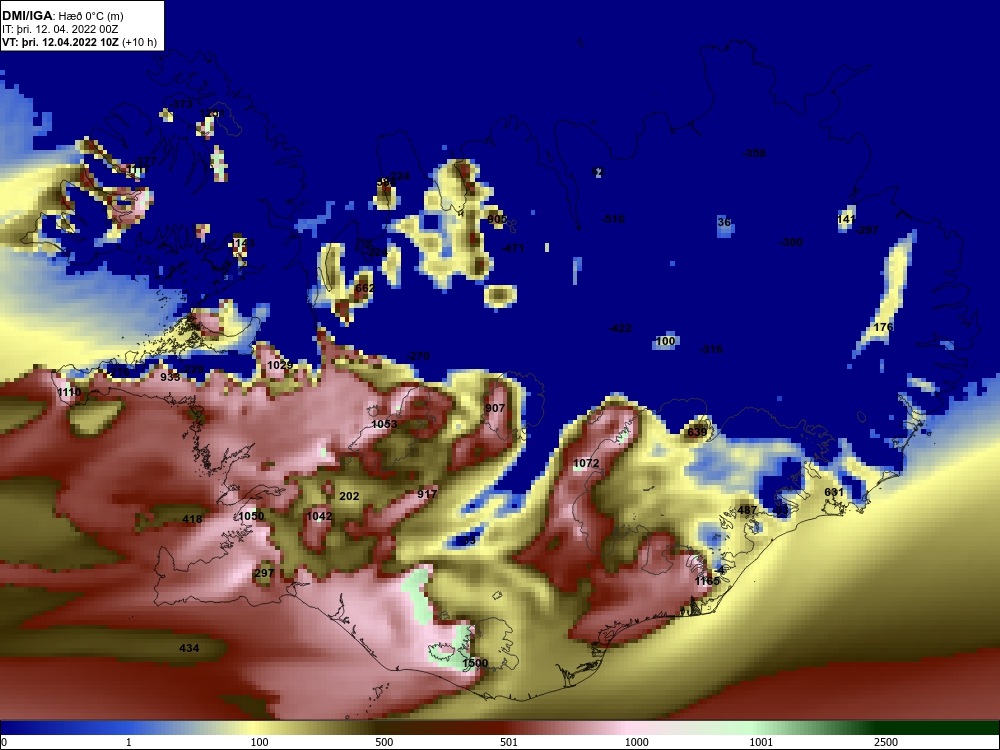Screen dimensions: 1000x750
Task: Click the negative value -422
Action: coord(621,328)
